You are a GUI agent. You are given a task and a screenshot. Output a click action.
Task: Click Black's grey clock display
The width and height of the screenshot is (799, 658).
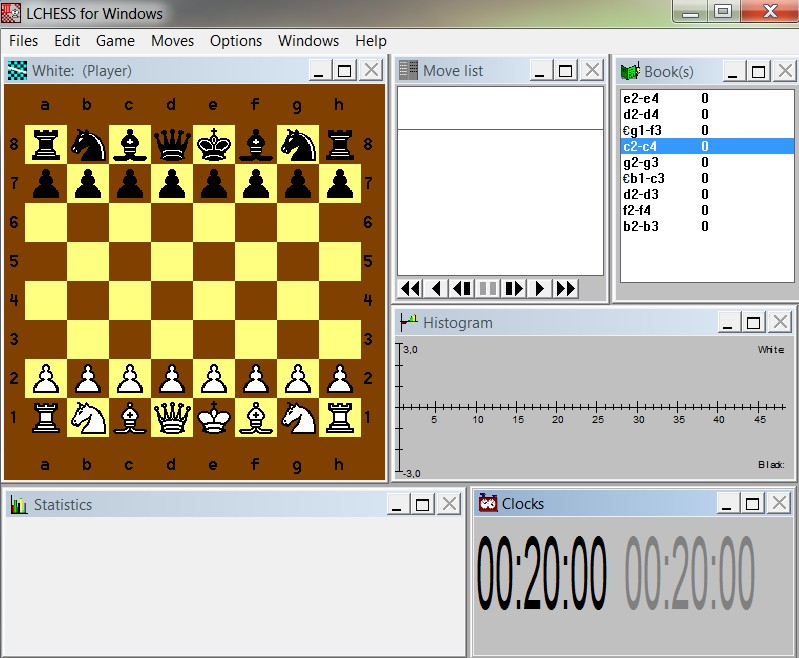(x=689, y=572)
